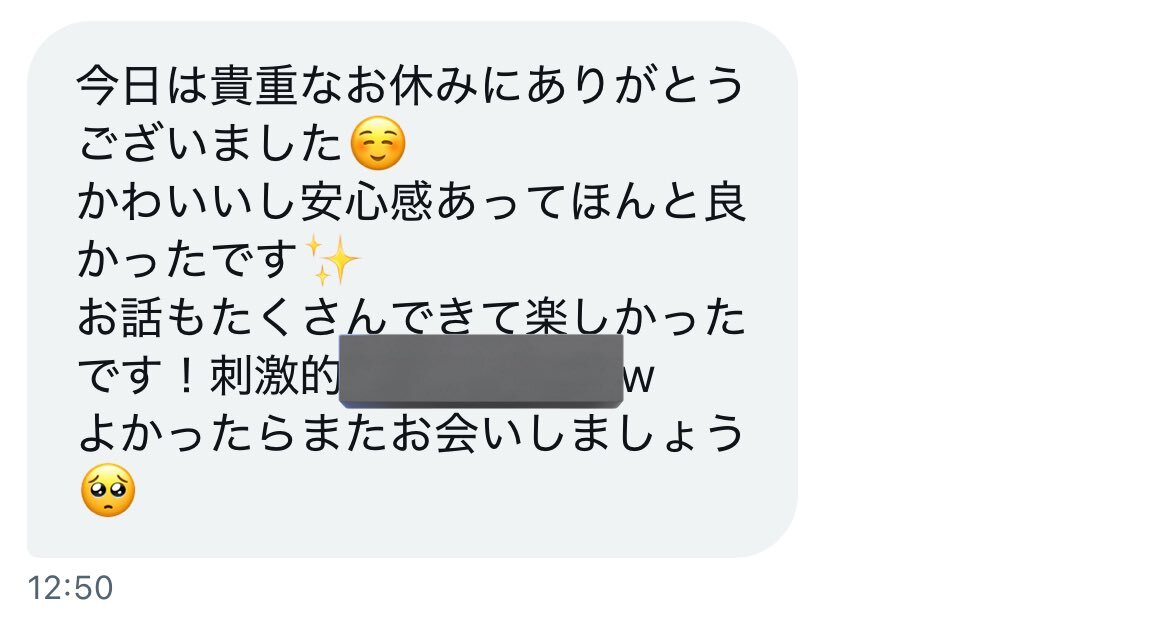
Task: Click the word 刺激的 before the redaction
Action: pyautogui.click(x=275, y=376)
